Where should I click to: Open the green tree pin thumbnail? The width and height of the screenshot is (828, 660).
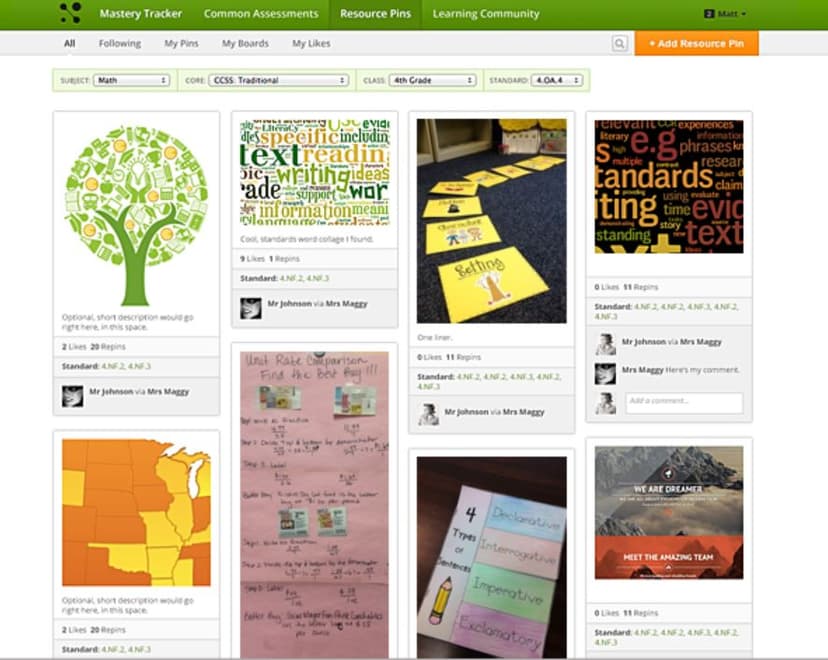[136, 213]
